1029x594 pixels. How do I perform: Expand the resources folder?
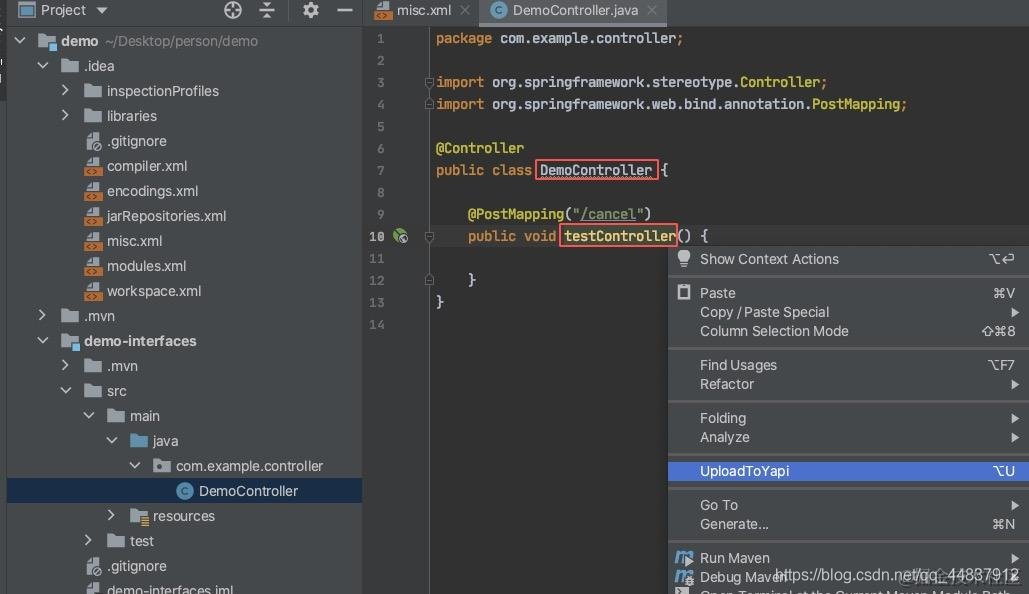pyautogui.click(x=111, y=516)
